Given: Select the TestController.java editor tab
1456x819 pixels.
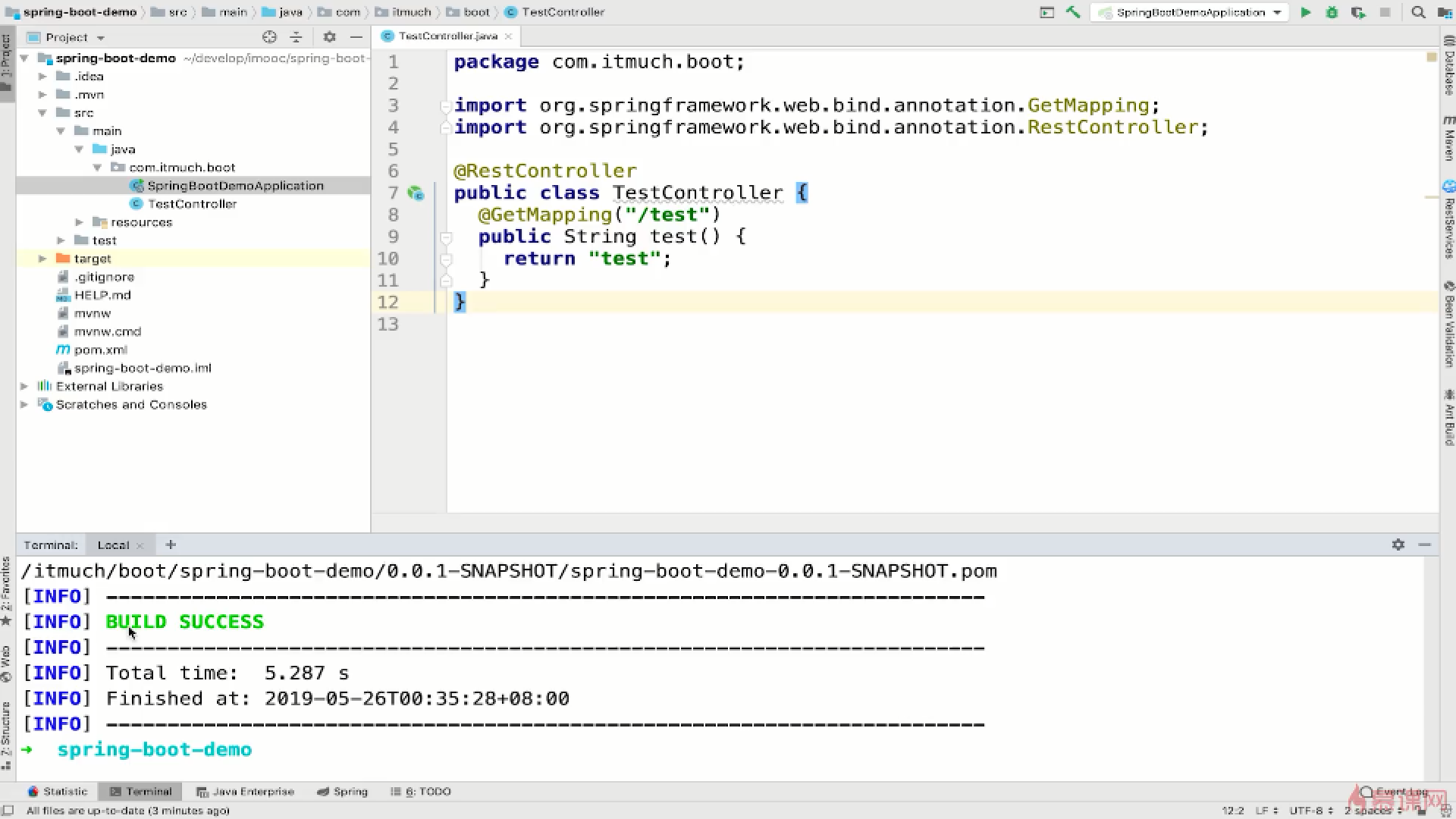Looking at the screenshot, I should 447,36.
